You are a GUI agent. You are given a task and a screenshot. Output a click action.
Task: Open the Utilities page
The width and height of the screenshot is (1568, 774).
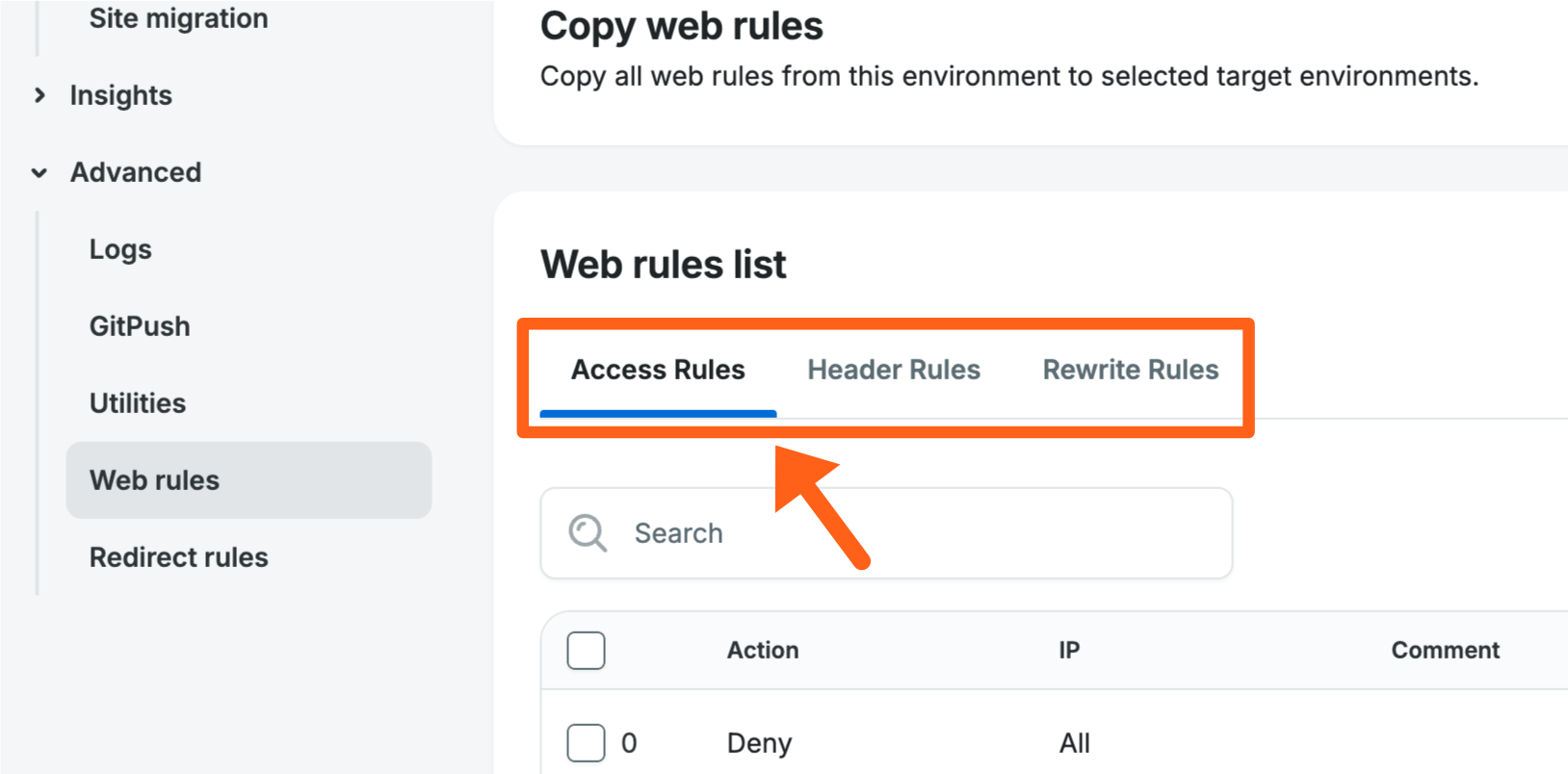tap(138, 403)
